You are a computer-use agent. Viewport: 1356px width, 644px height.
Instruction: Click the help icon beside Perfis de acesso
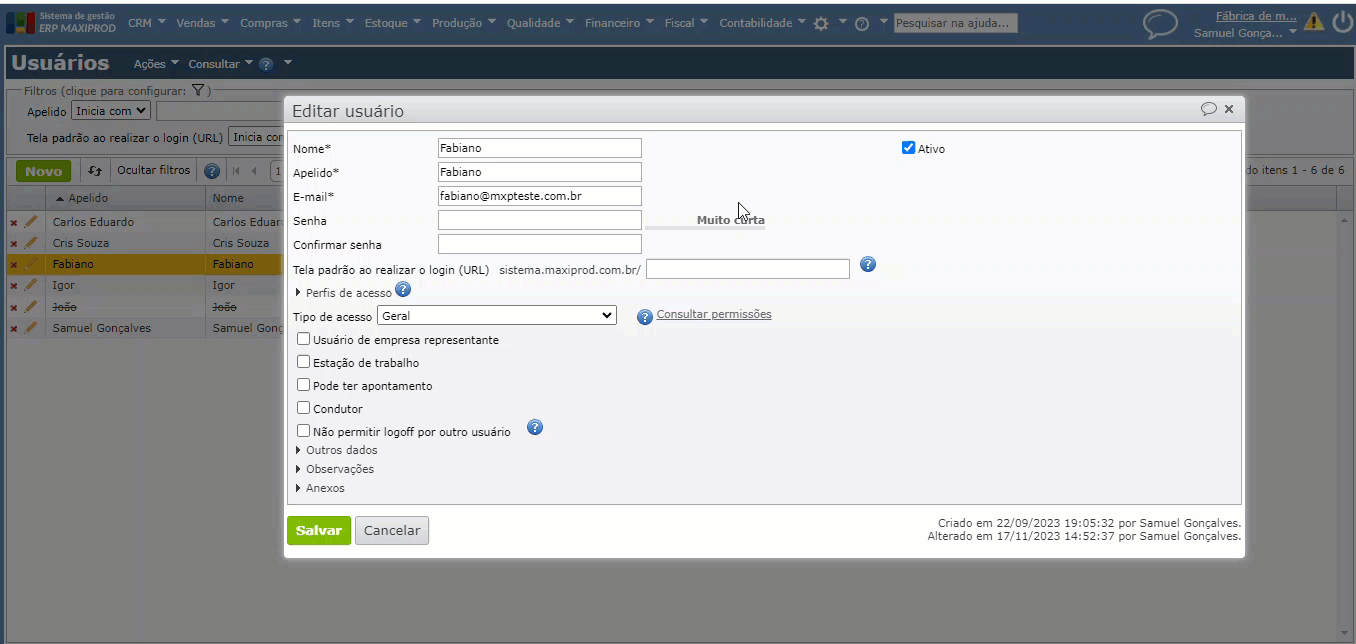403,290
